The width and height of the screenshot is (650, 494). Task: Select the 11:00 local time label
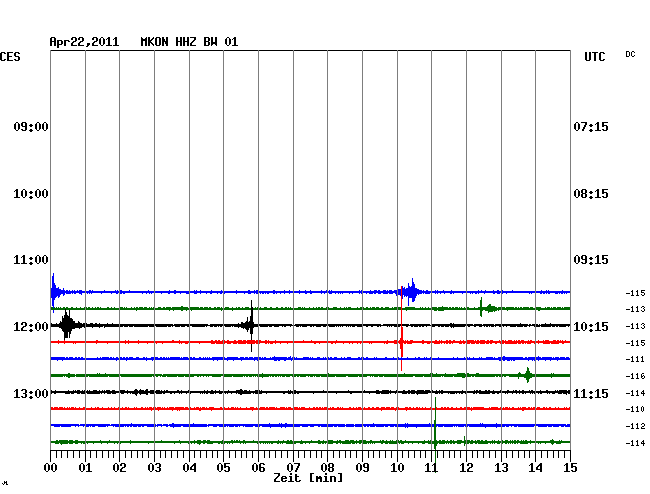[31, 260]
